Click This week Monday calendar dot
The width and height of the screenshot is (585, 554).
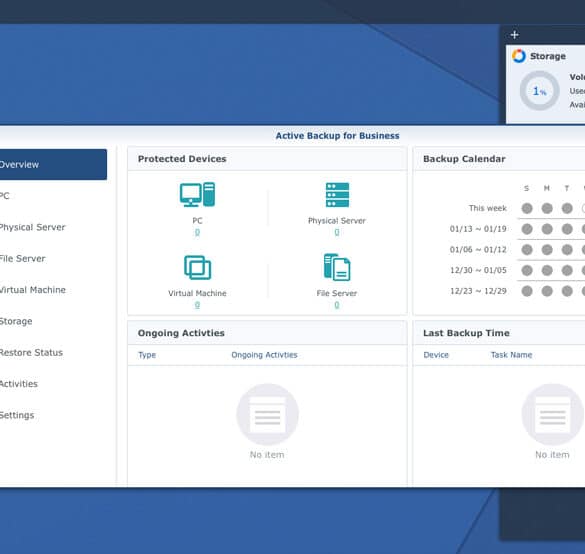pyautogui.click(x=547, y=208)
